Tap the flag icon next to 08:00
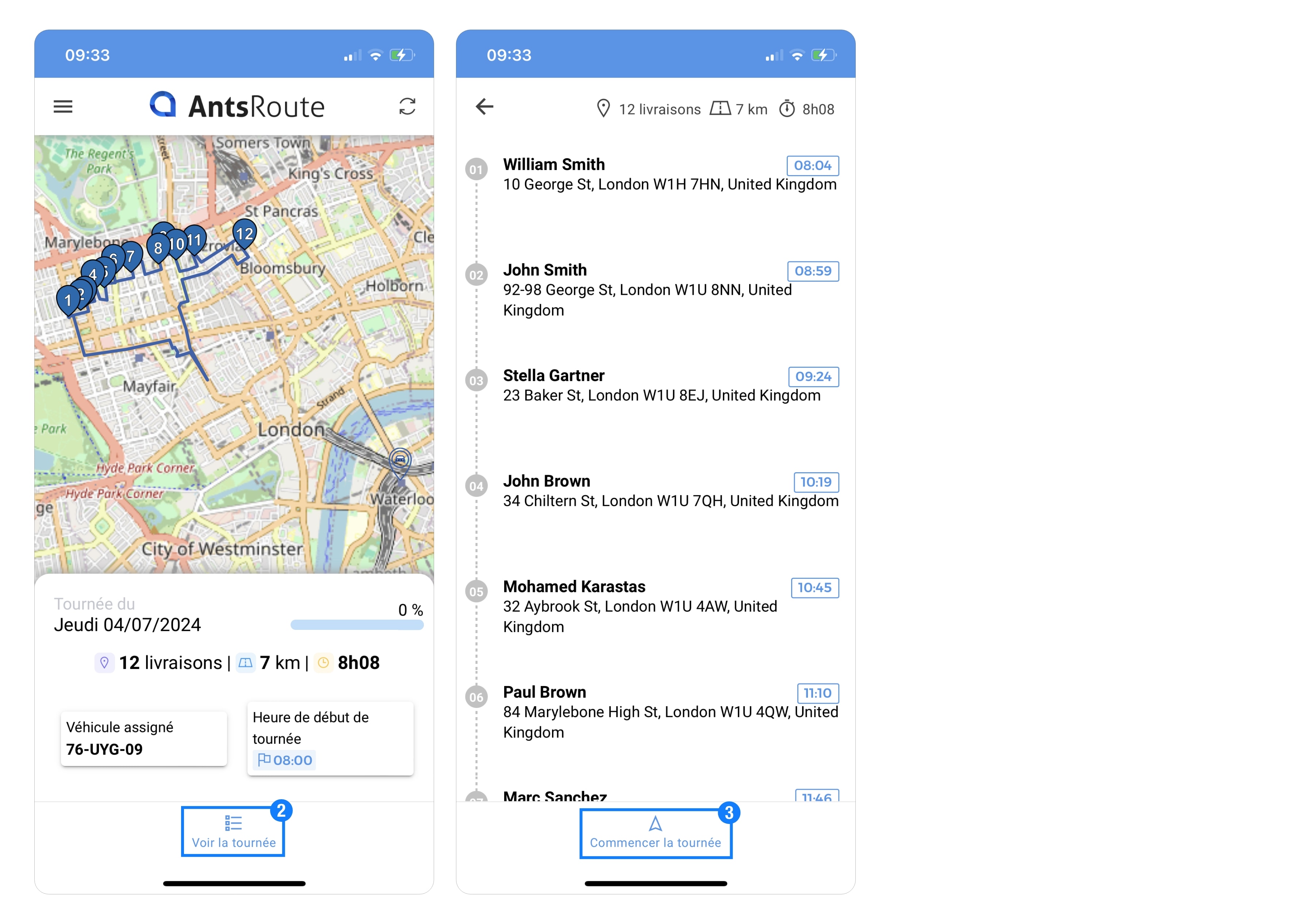Image resolution: width=1311 pixels, height=924 pixels. click(x=264, y=760)
